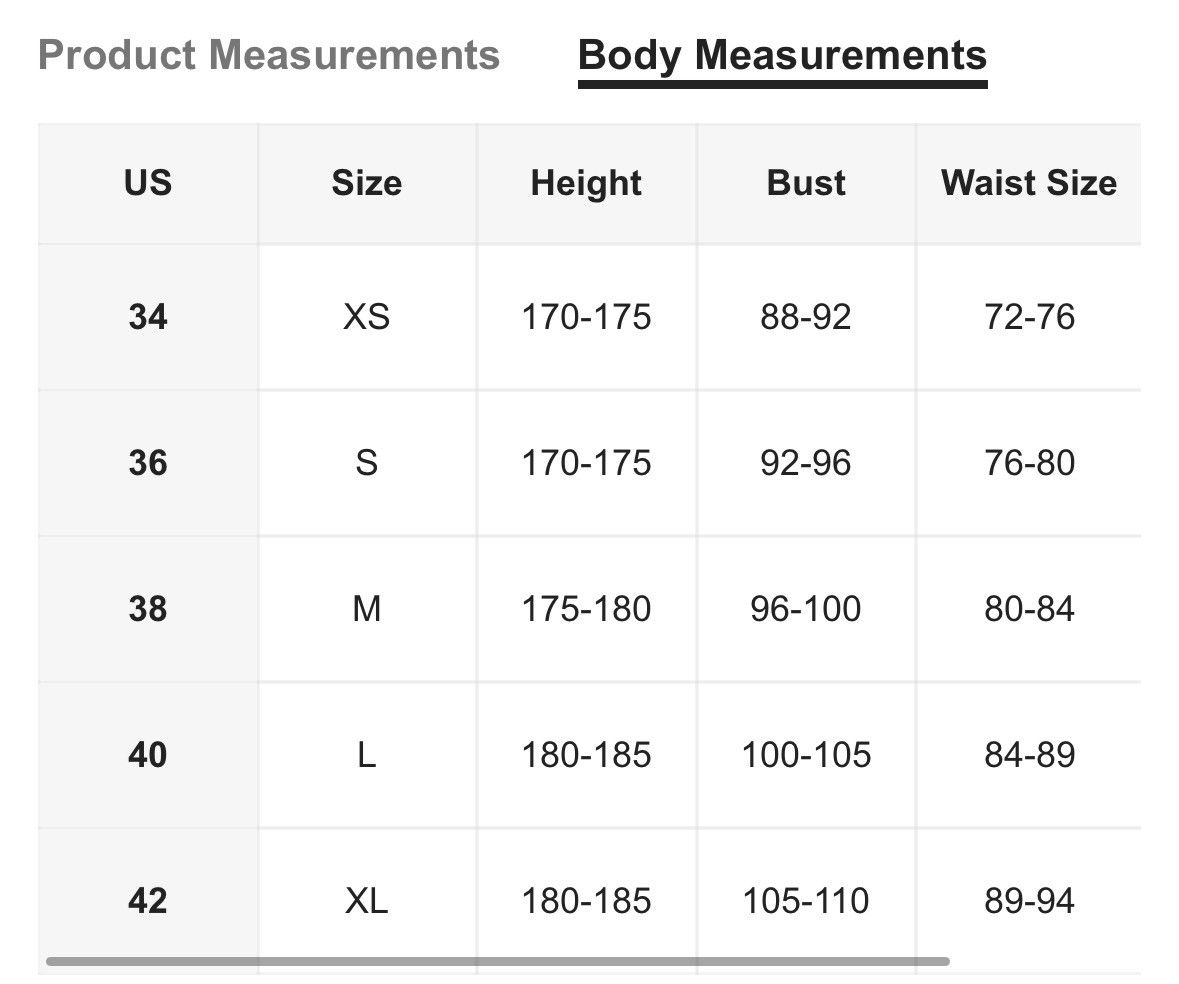Select the US 40 row label
The image size is (1179, 984).
148,754
